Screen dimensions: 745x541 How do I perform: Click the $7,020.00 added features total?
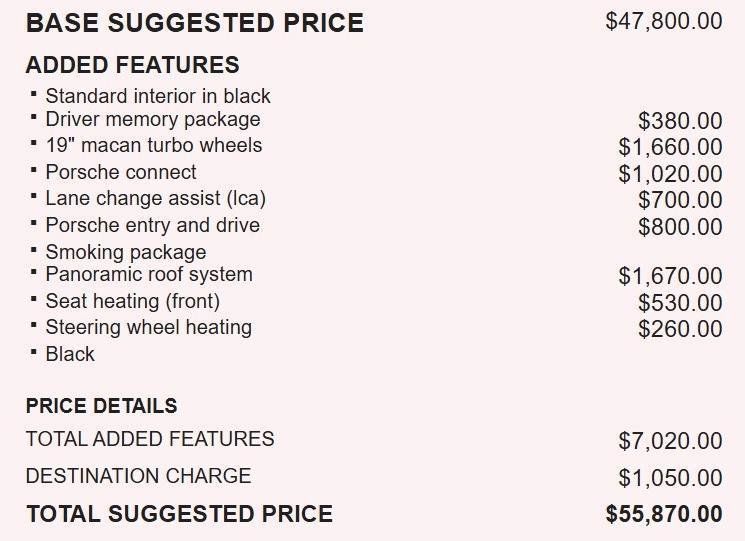(x=670, y=441)
